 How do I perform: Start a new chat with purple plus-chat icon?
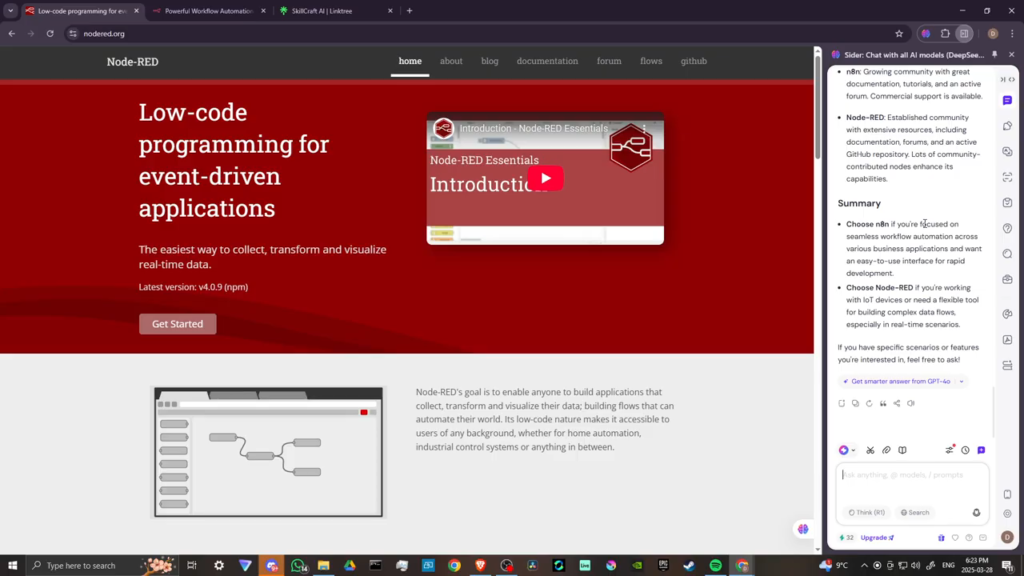(x=981, y=450)
